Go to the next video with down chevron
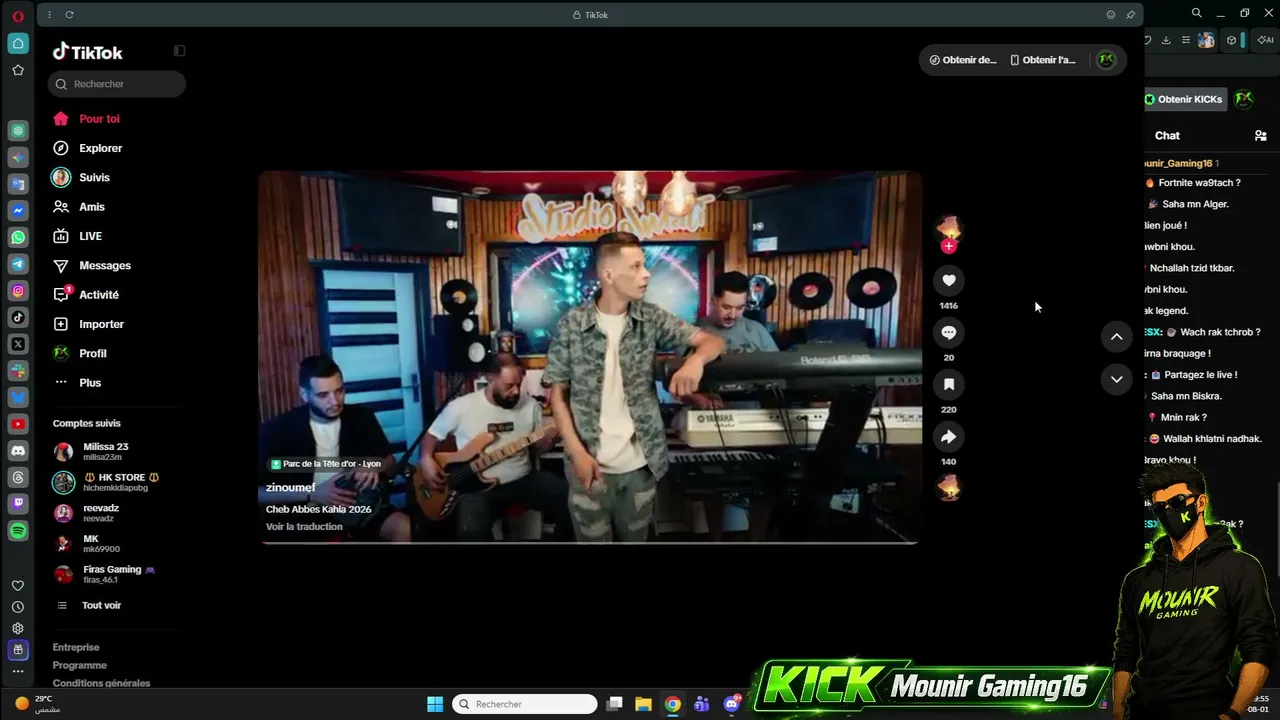Screen dimensions: 1280x720 click(1116, 379)
